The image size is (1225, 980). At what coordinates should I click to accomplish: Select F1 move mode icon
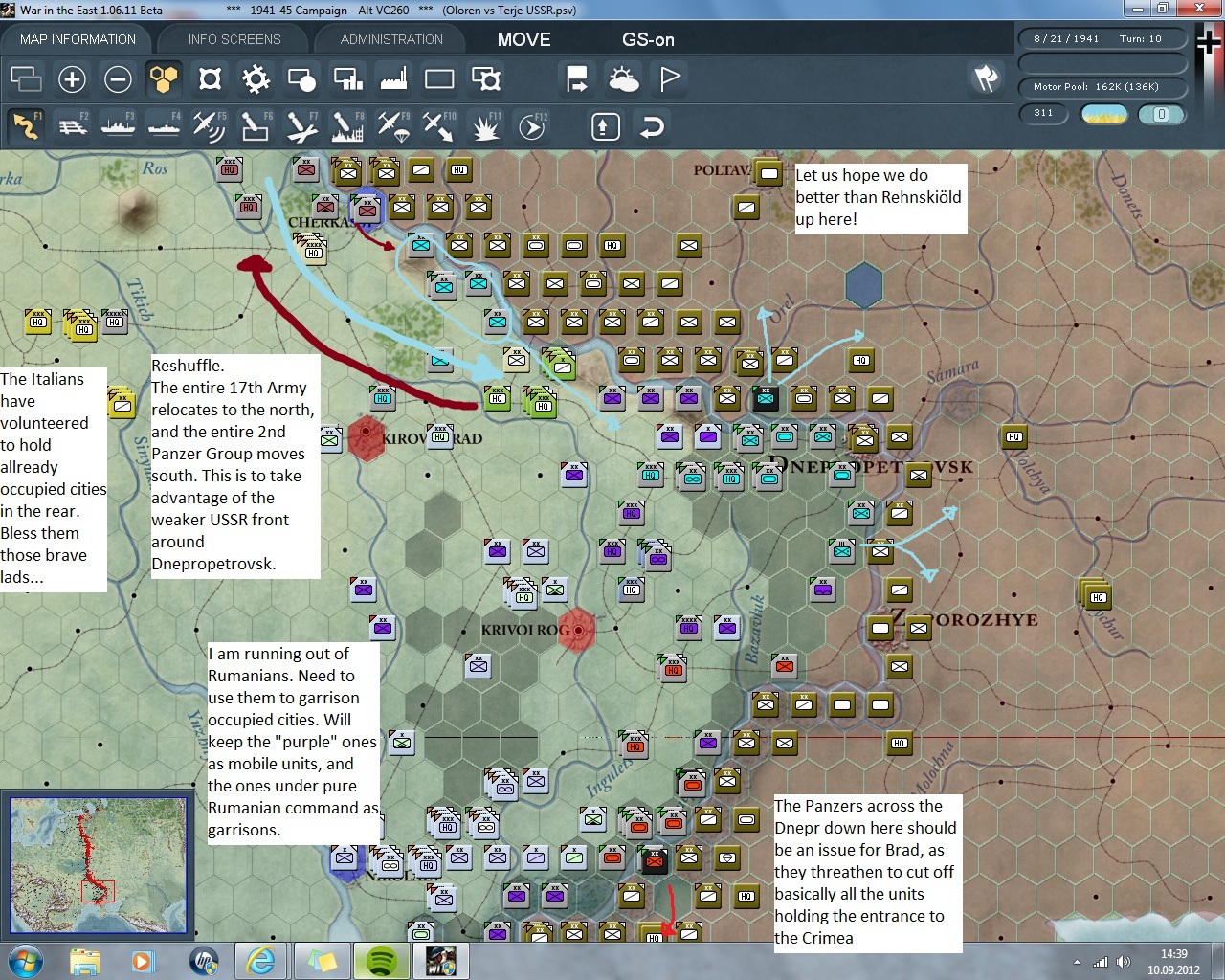(26, 125)
